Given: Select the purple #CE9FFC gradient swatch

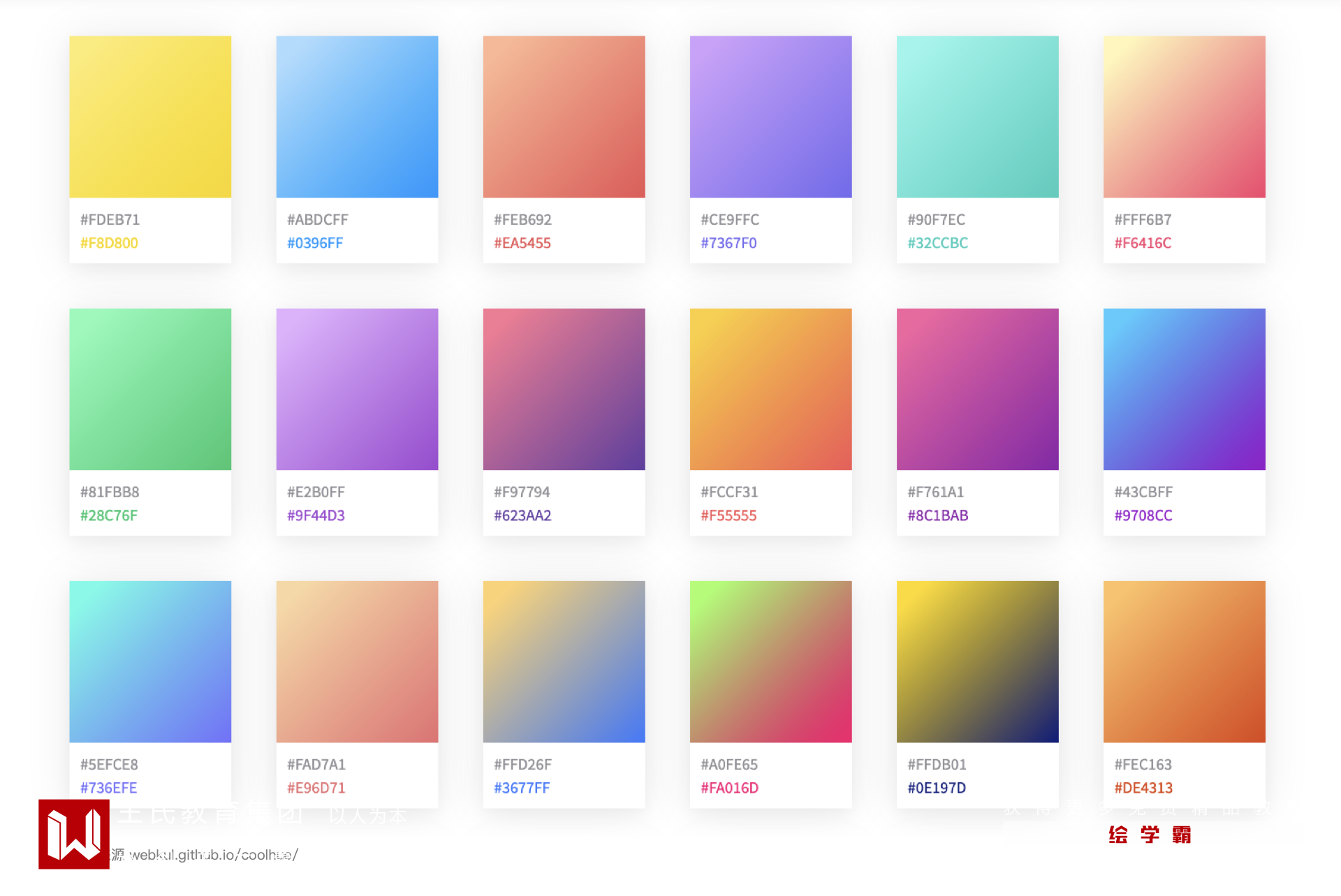Looking at the screenshot, I should [x=770, y=117].
